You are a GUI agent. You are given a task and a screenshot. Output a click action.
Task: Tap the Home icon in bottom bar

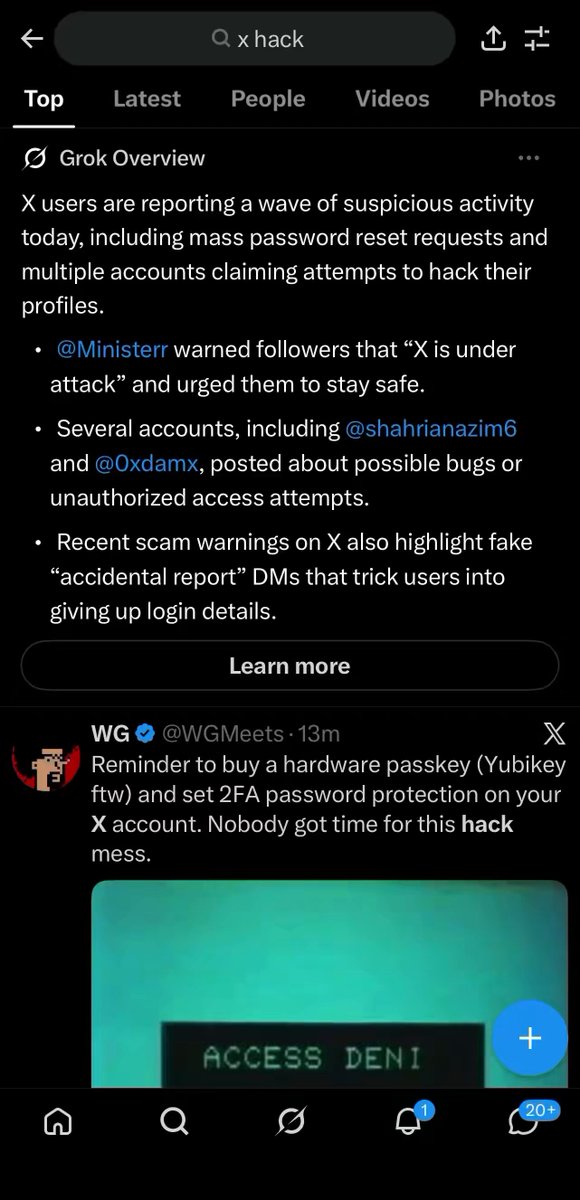click(x=58, y=1122)
